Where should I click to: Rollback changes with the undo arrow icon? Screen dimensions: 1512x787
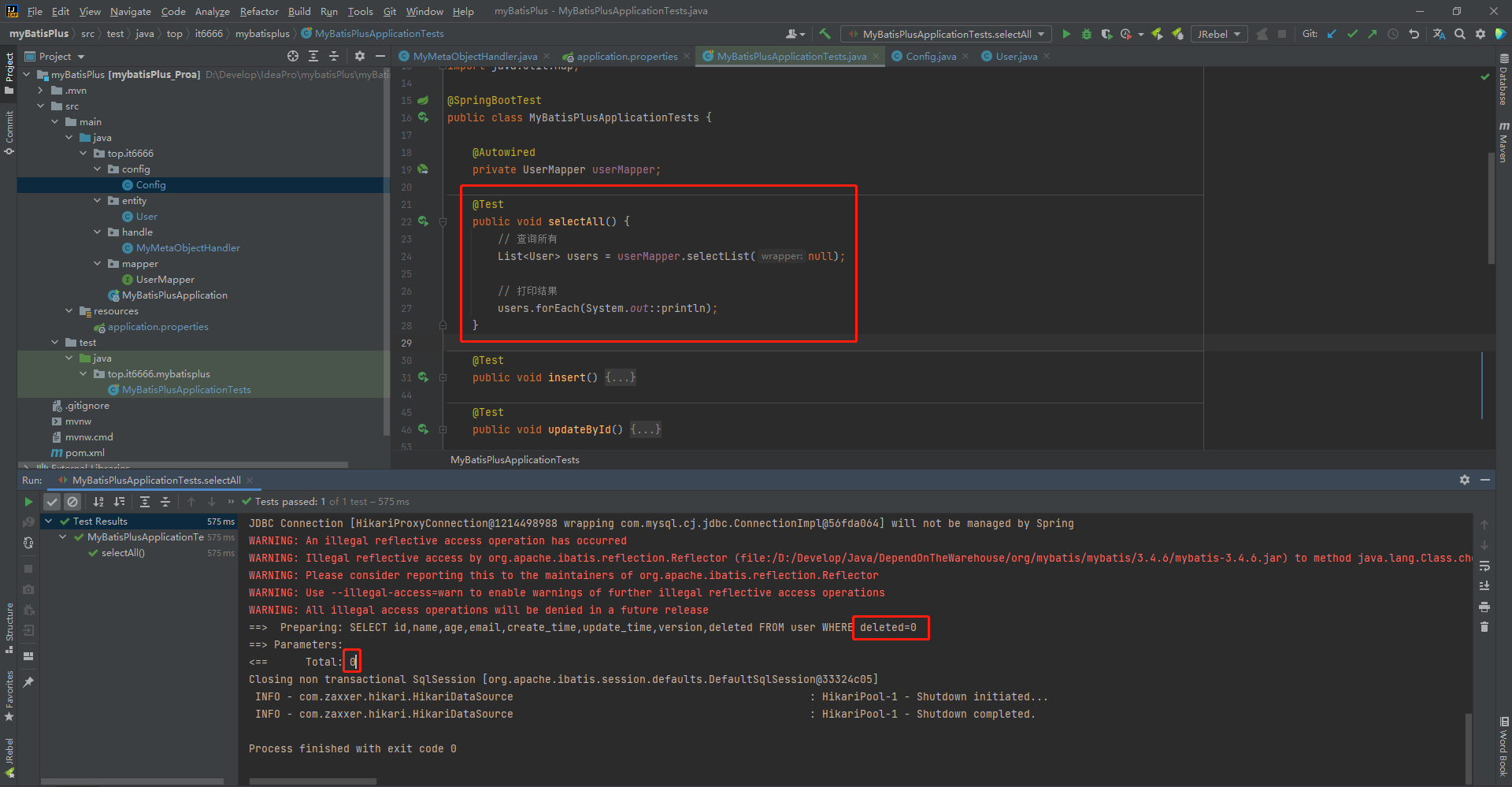point(1414,34)
